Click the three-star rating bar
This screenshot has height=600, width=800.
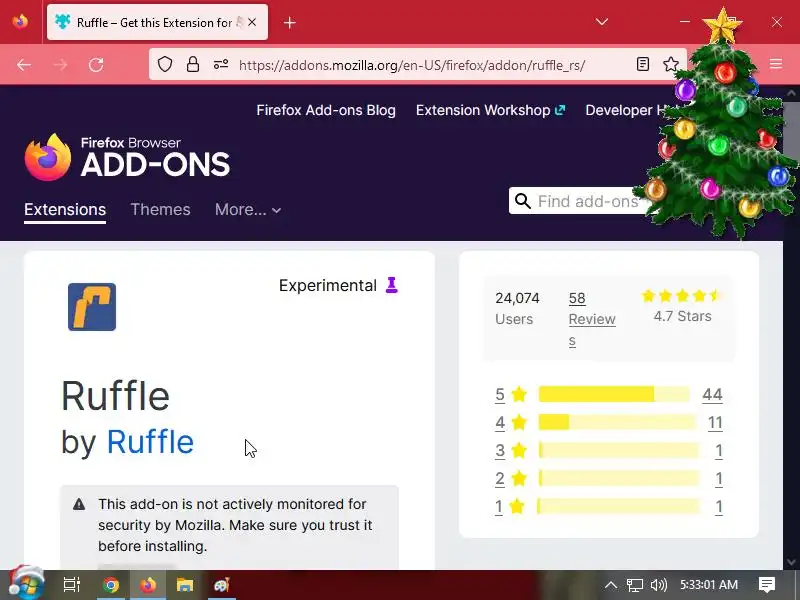click(618, 451)
